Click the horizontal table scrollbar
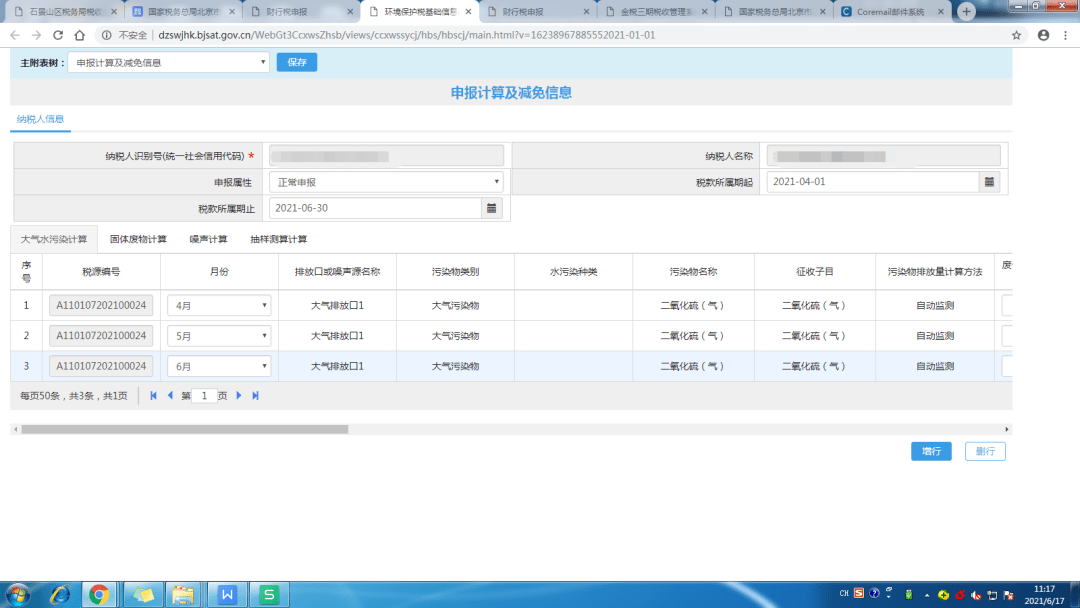 (x=185, y=429)
